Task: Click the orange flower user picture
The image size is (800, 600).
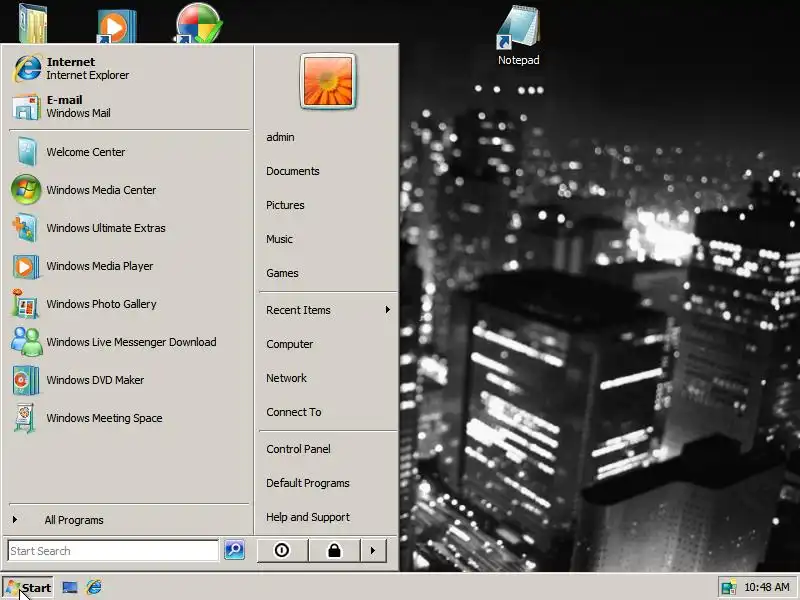Action: [x=328, y=81]
